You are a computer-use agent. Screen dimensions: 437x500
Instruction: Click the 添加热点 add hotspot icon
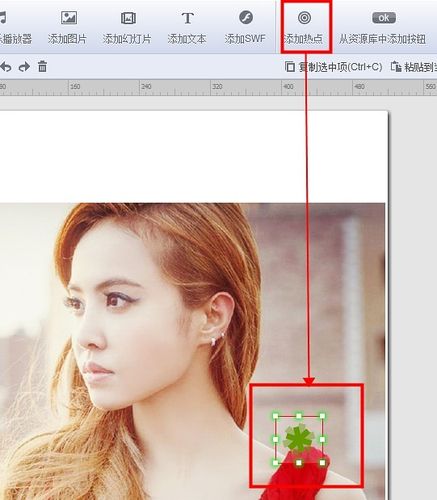point(304,18)
